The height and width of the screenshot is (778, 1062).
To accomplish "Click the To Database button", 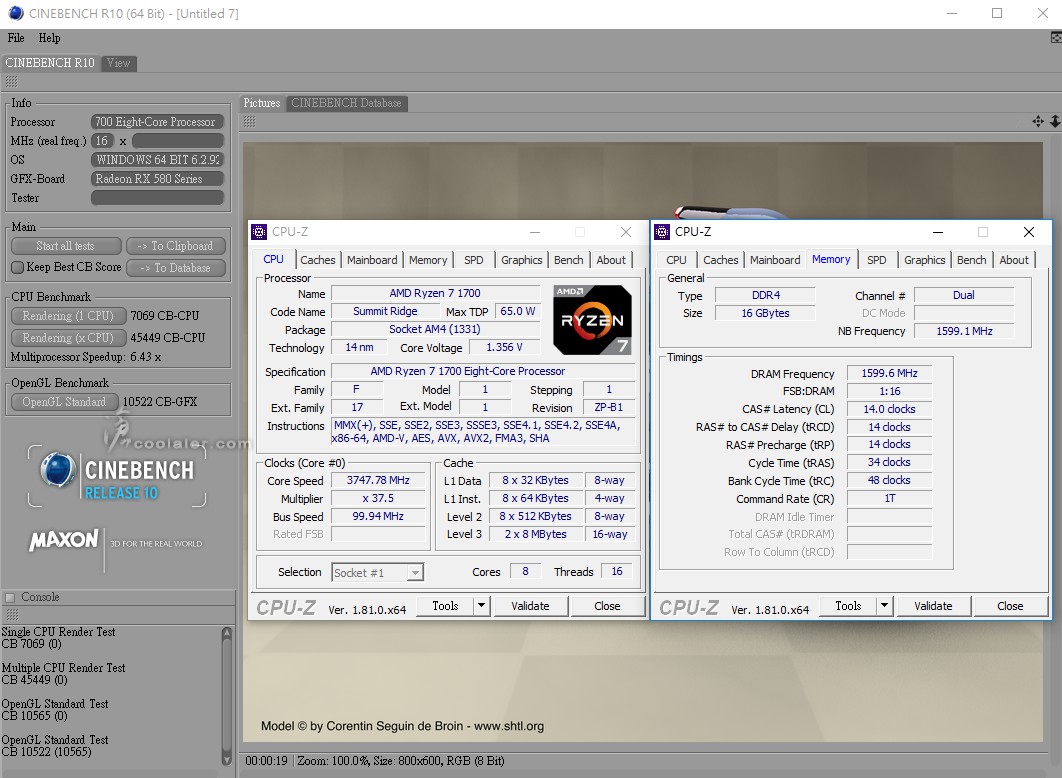I will (175, 268).
